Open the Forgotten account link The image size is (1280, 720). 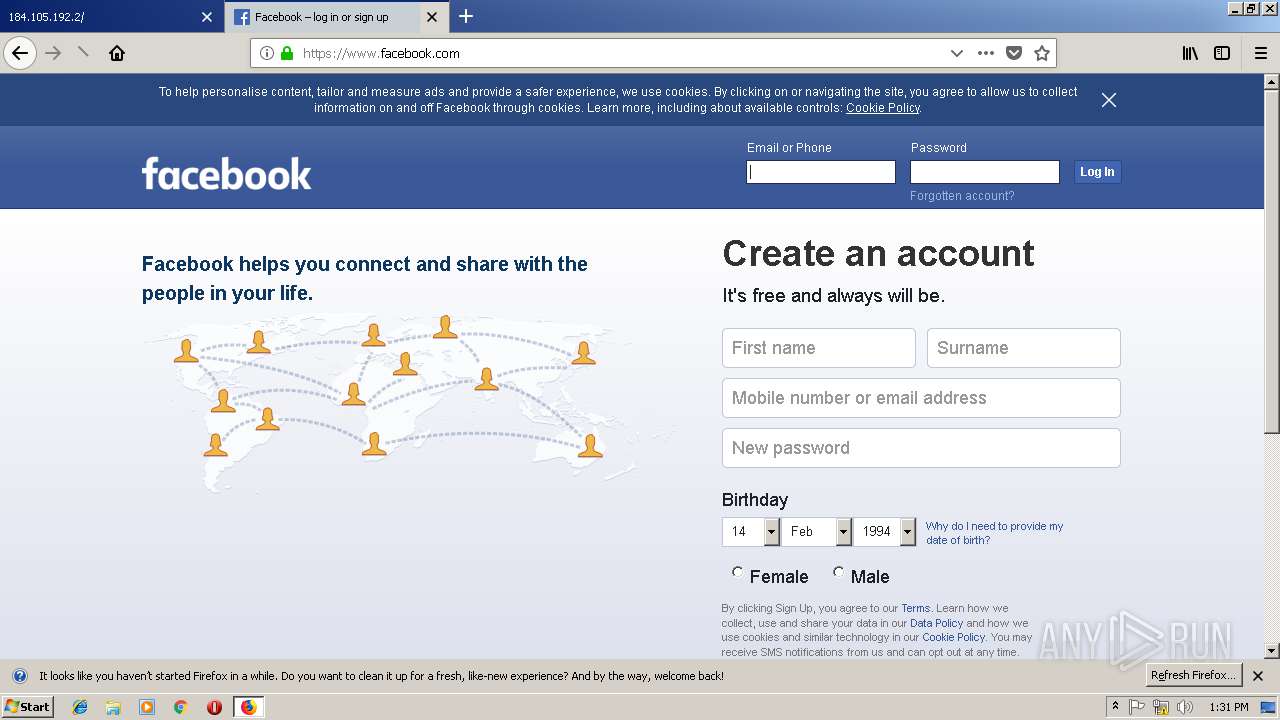(962, 196)
